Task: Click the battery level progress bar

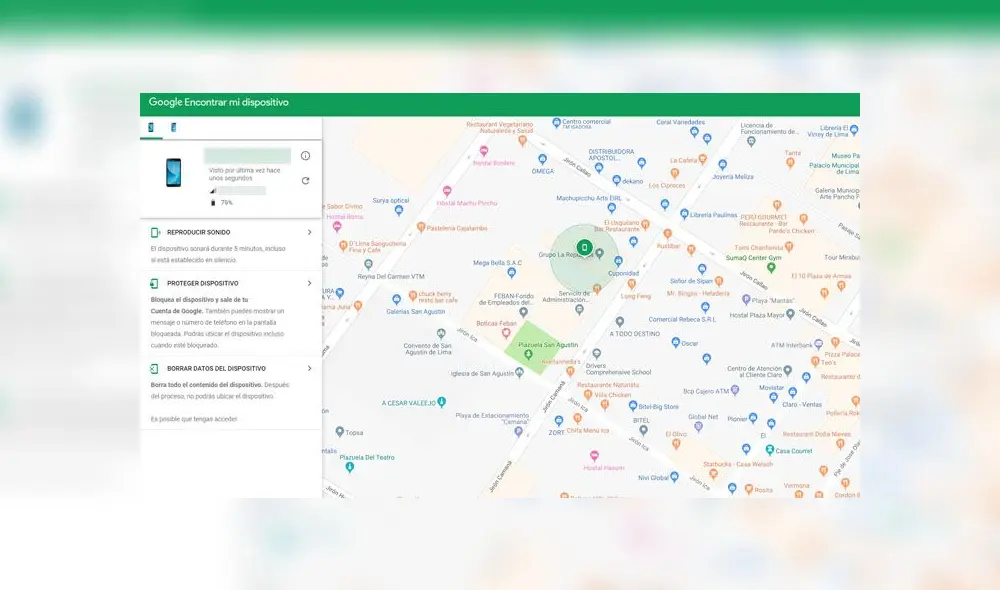Action: (x=240, y=189)
